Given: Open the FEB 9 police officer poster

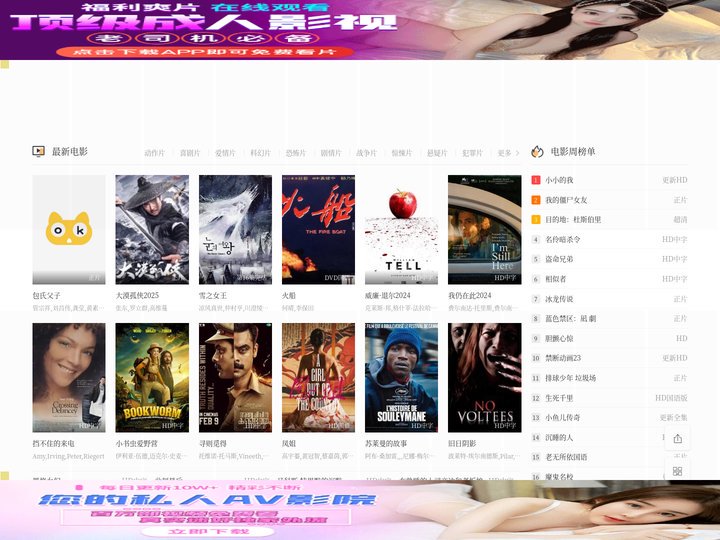Looking at the screenshot, I should (235, 377).
